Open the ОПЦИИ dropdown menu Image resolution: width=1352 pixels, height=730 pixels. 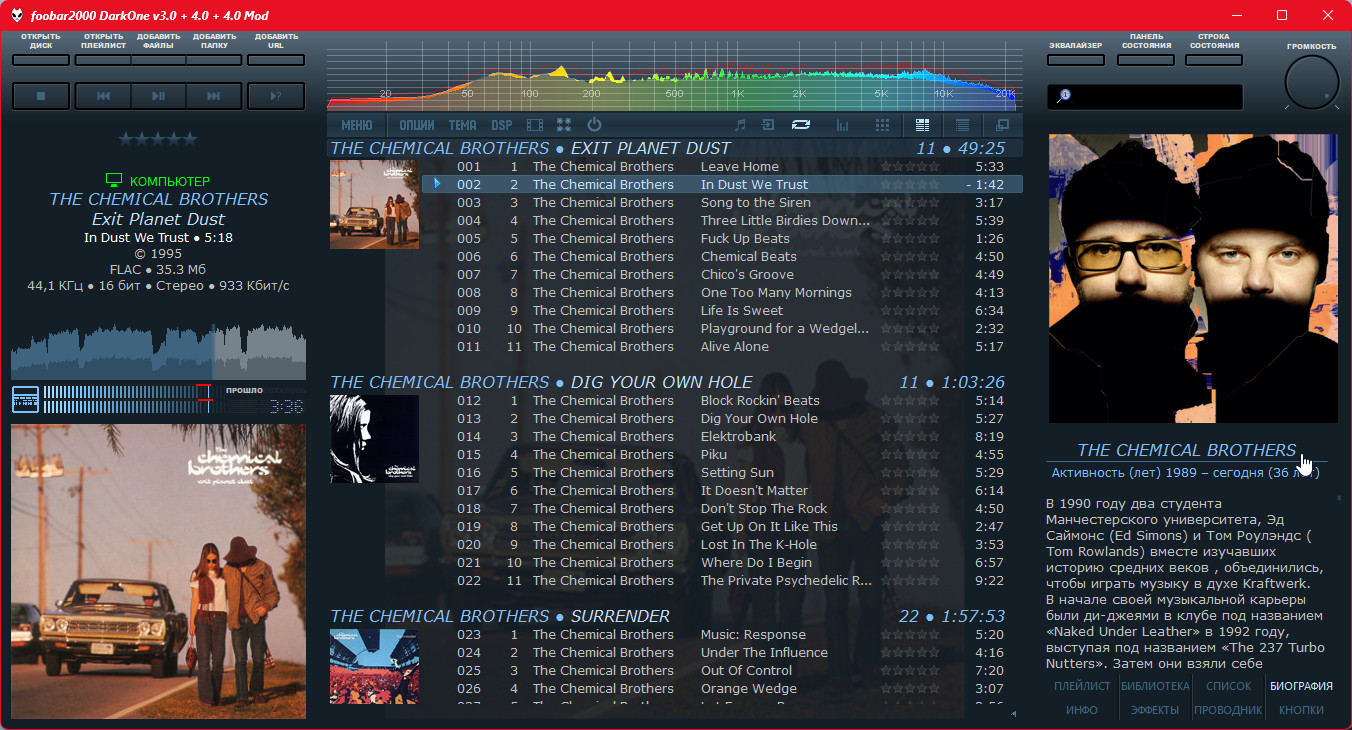click(417, 125)
